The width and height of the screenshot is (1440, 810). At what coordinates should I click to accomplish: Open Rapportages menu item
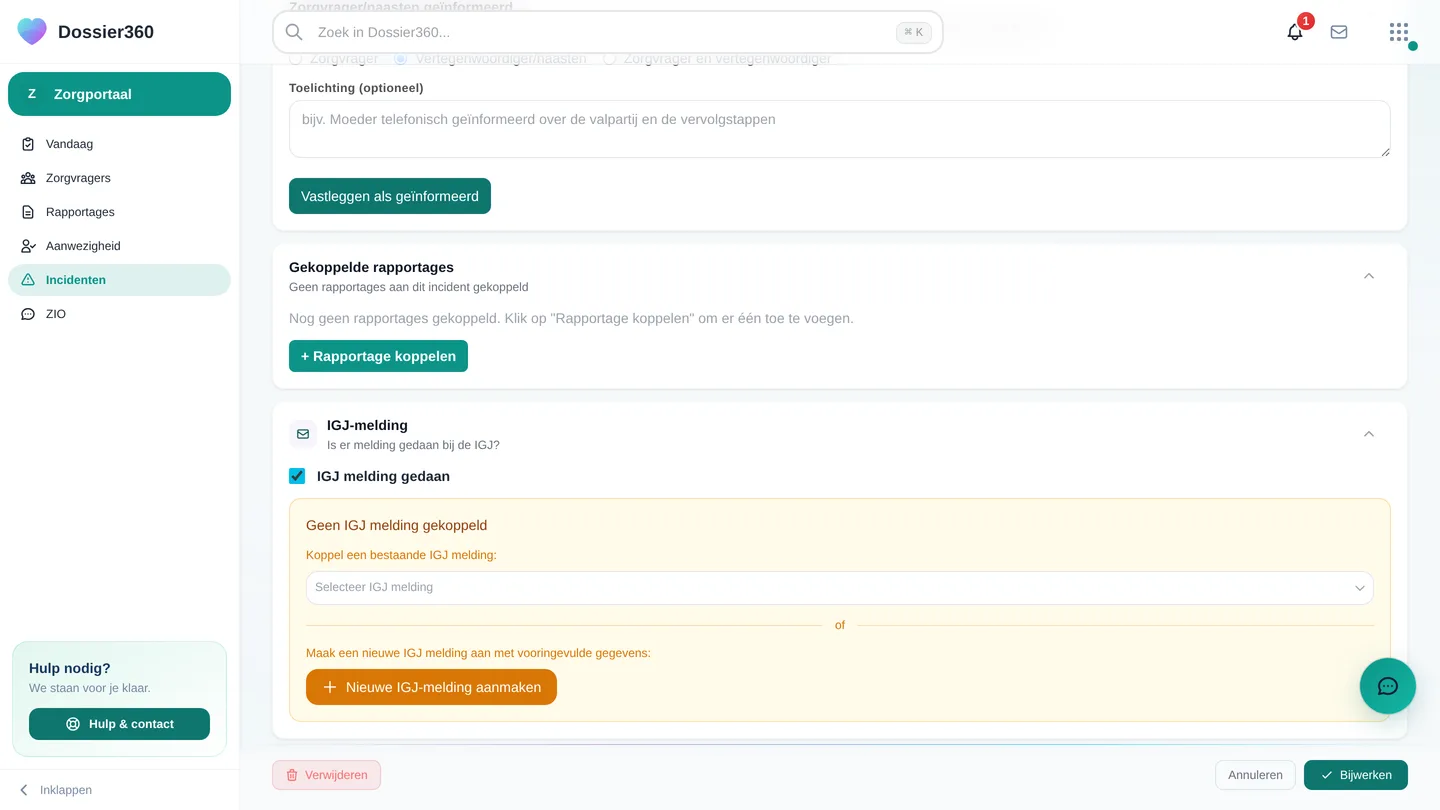[119, 212]
